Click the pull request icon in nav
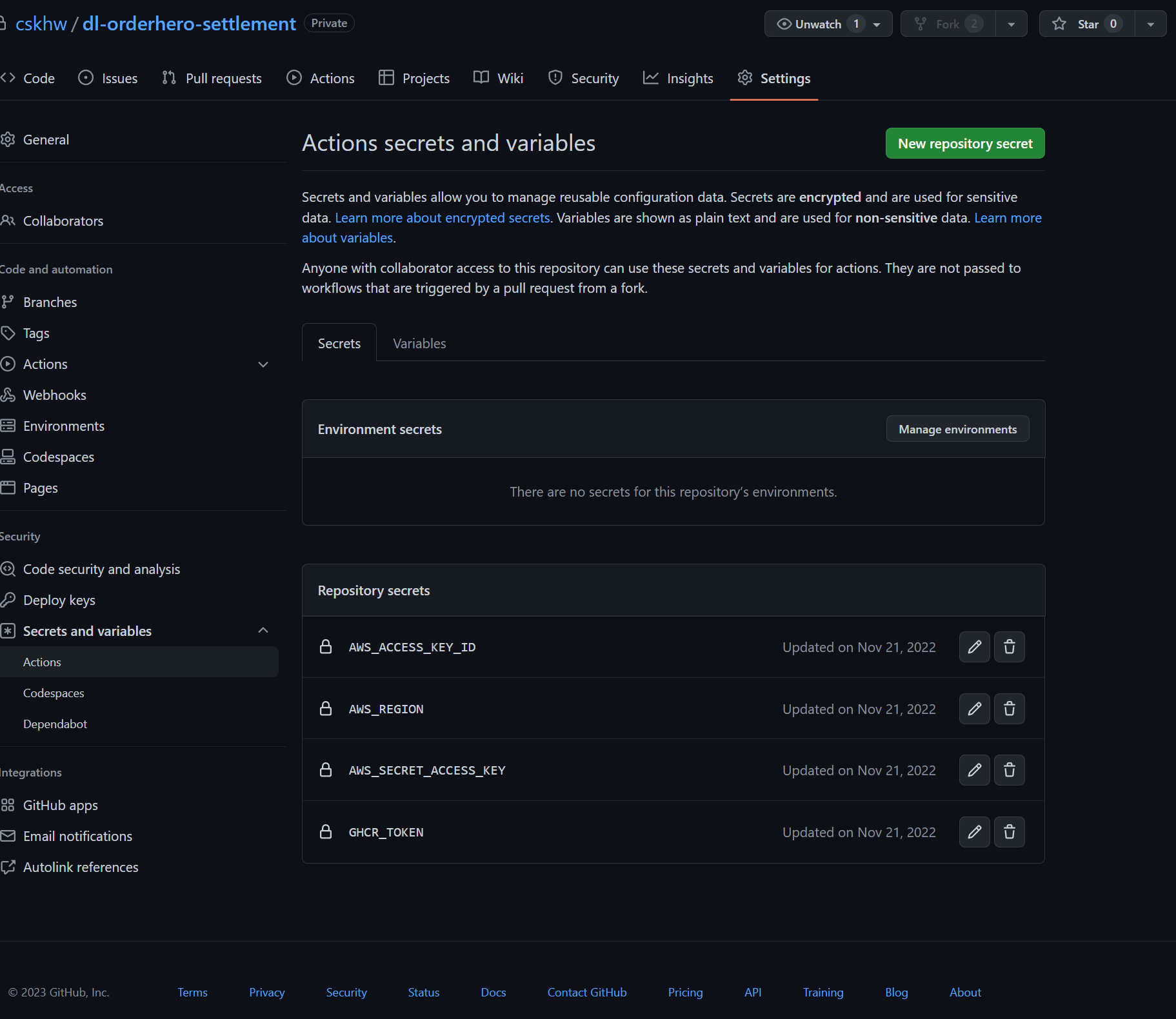 click(169, 77)
